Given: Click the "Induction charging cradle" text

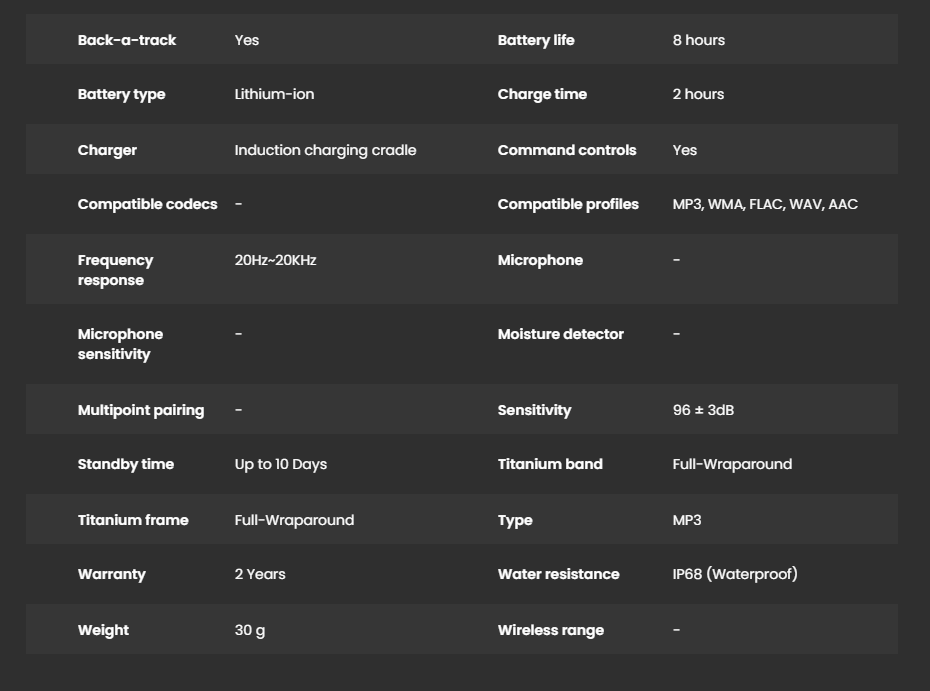Looking at the screenshot, I should click(x=325, y=150).
